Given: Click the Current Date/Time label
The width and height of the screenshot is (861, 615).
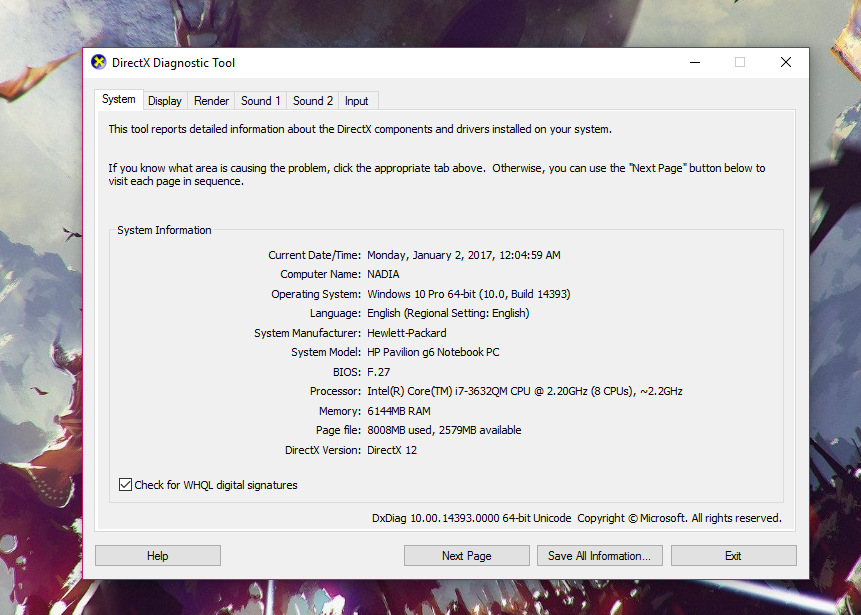Looking at the screenshot, I should [315, 255].
